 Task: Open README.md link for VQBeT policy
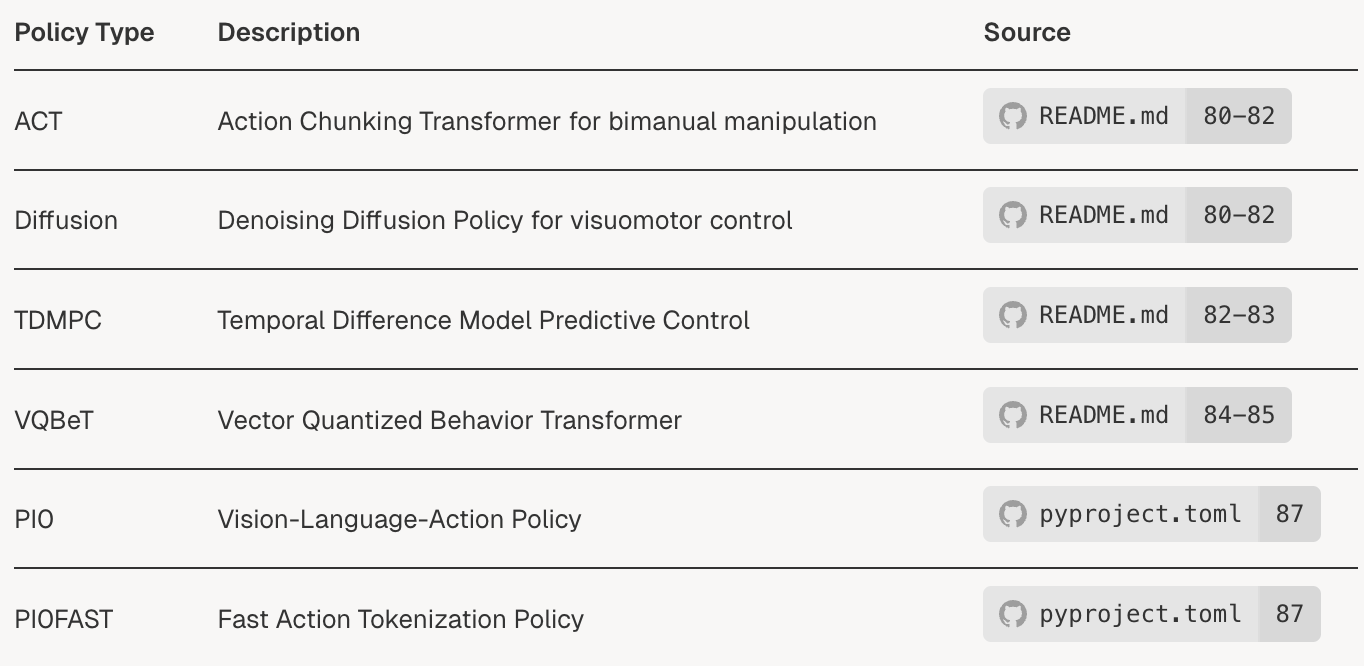click(x=1104, y=415)
